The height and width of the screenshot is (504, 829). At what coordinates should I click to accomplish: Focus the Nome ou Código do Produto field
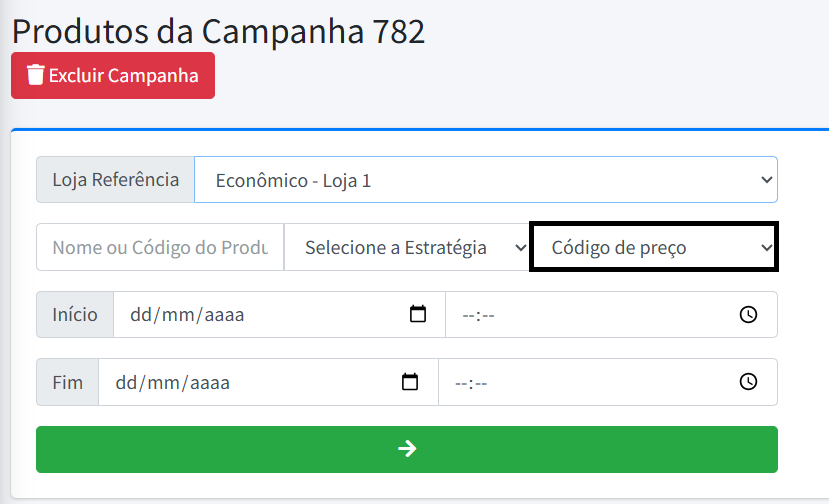(x=160, y=247)
